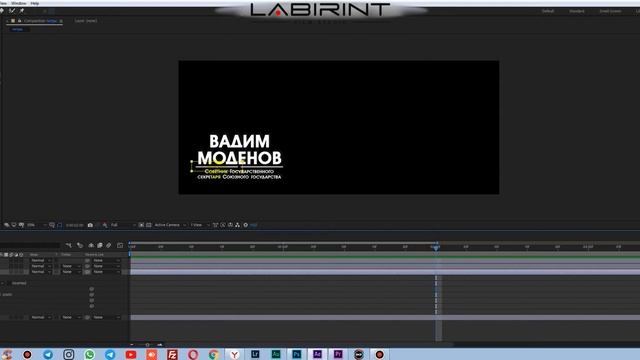Open FileZilla from the taskbar
The image size is (640, 360).
pyautogui.click(x=172, y=354)
